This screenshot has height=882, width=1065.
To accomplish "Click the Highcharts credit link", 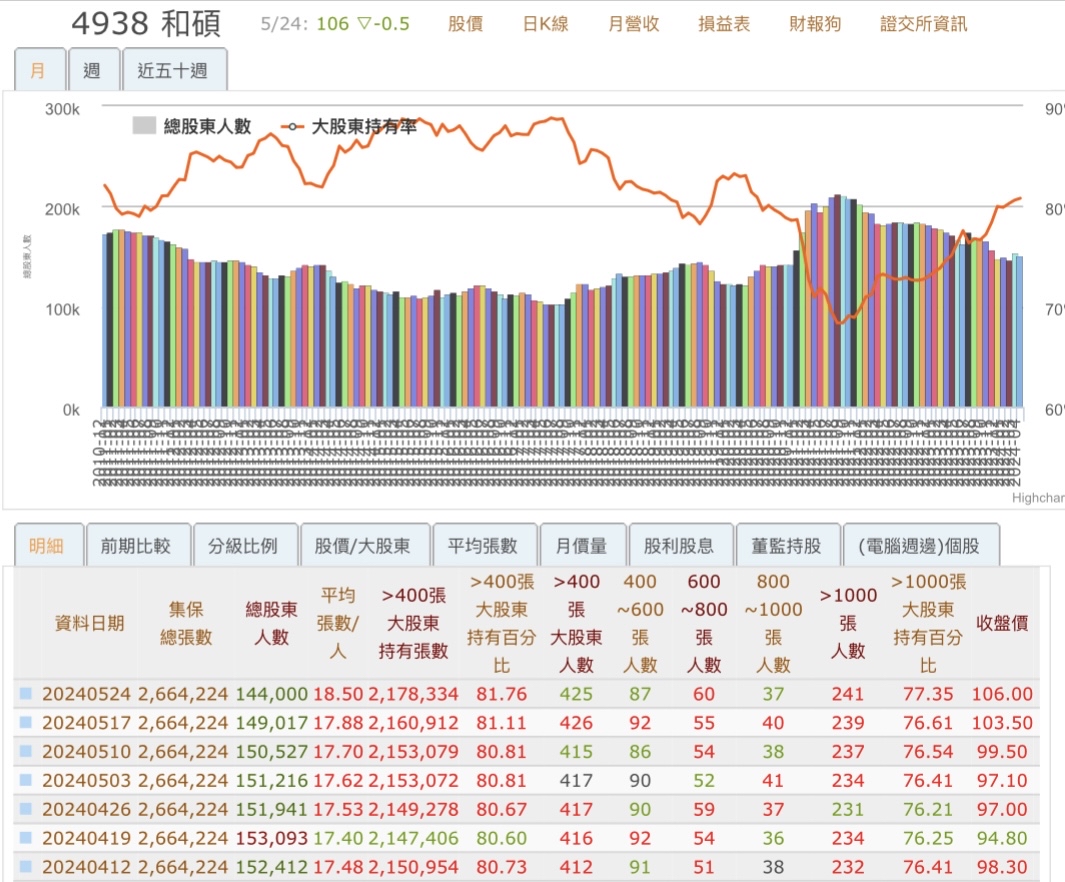I will point(1039,498).
